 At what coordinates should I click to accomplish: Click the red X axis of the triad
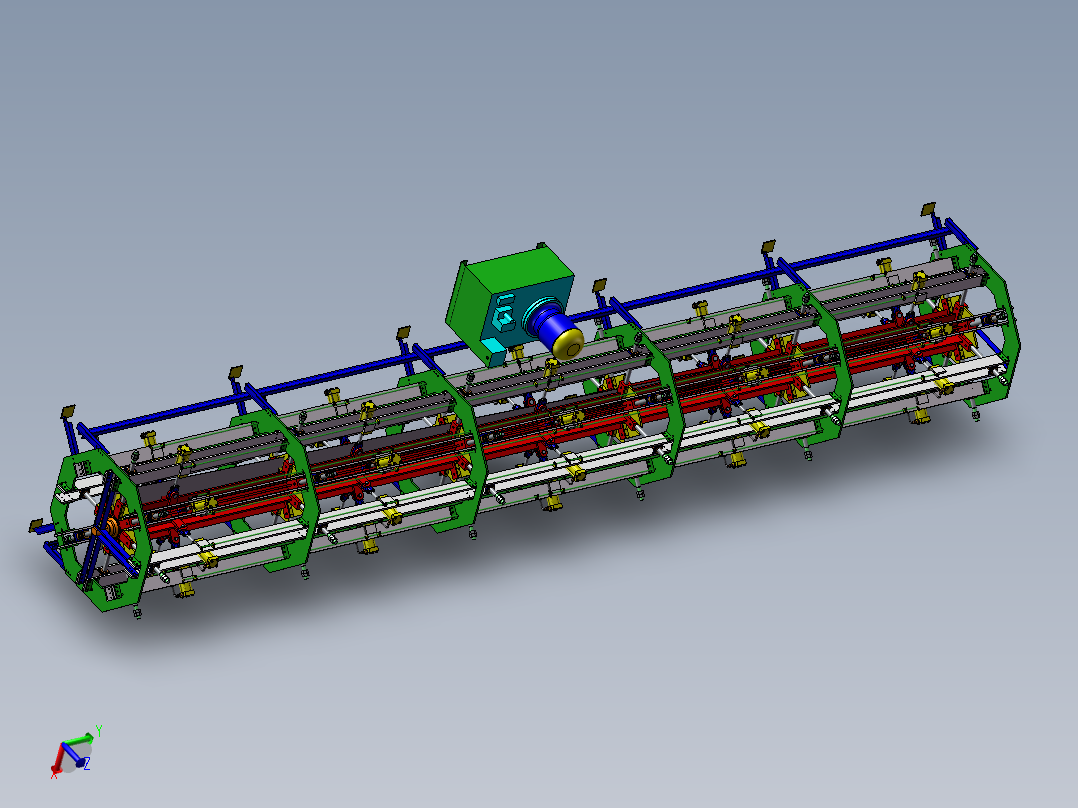click(x=58, y=759)
